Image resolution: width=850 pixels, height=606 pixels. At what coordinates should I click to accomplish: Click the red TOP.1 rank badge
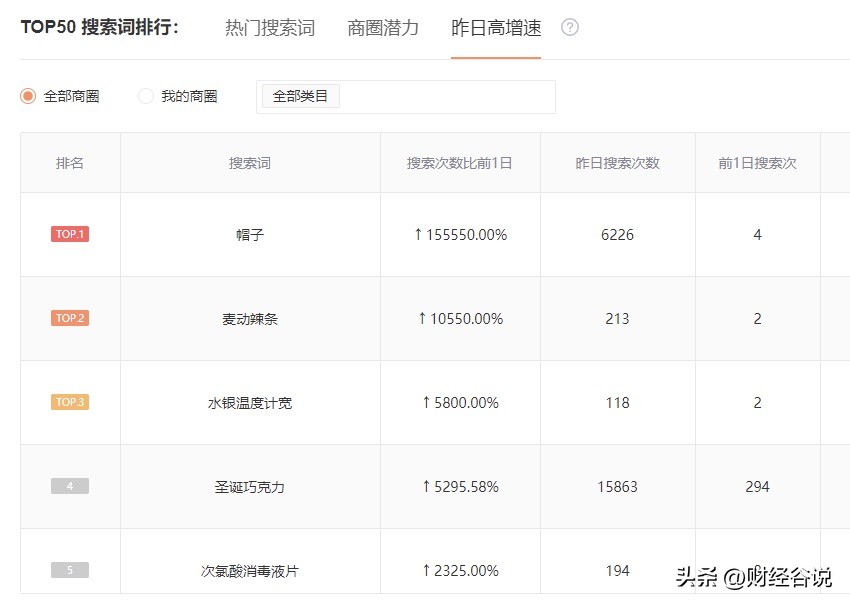(x=69, y=234)
